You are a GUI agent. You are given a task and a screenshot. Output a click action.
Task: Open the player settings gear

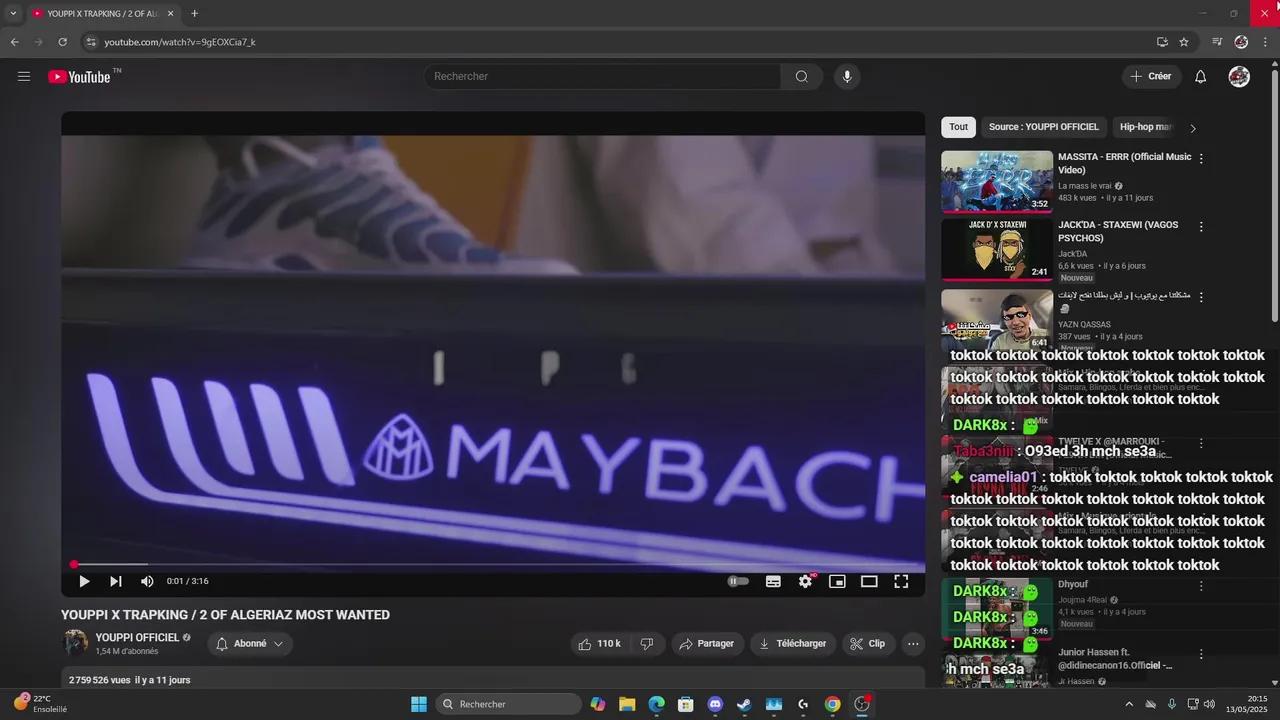(x=805, y=581)
